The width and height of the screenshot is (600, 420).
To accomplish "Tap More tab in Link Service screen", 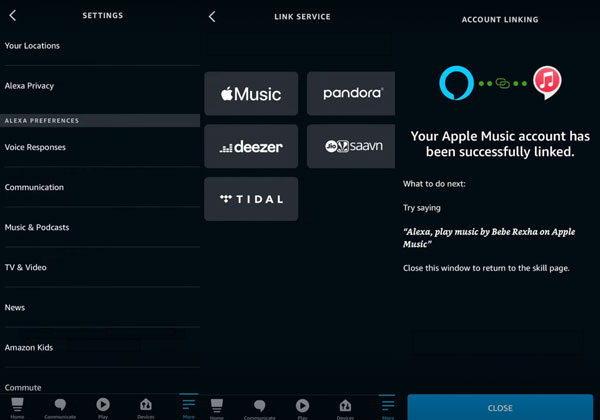I will (x=388, y=409).
